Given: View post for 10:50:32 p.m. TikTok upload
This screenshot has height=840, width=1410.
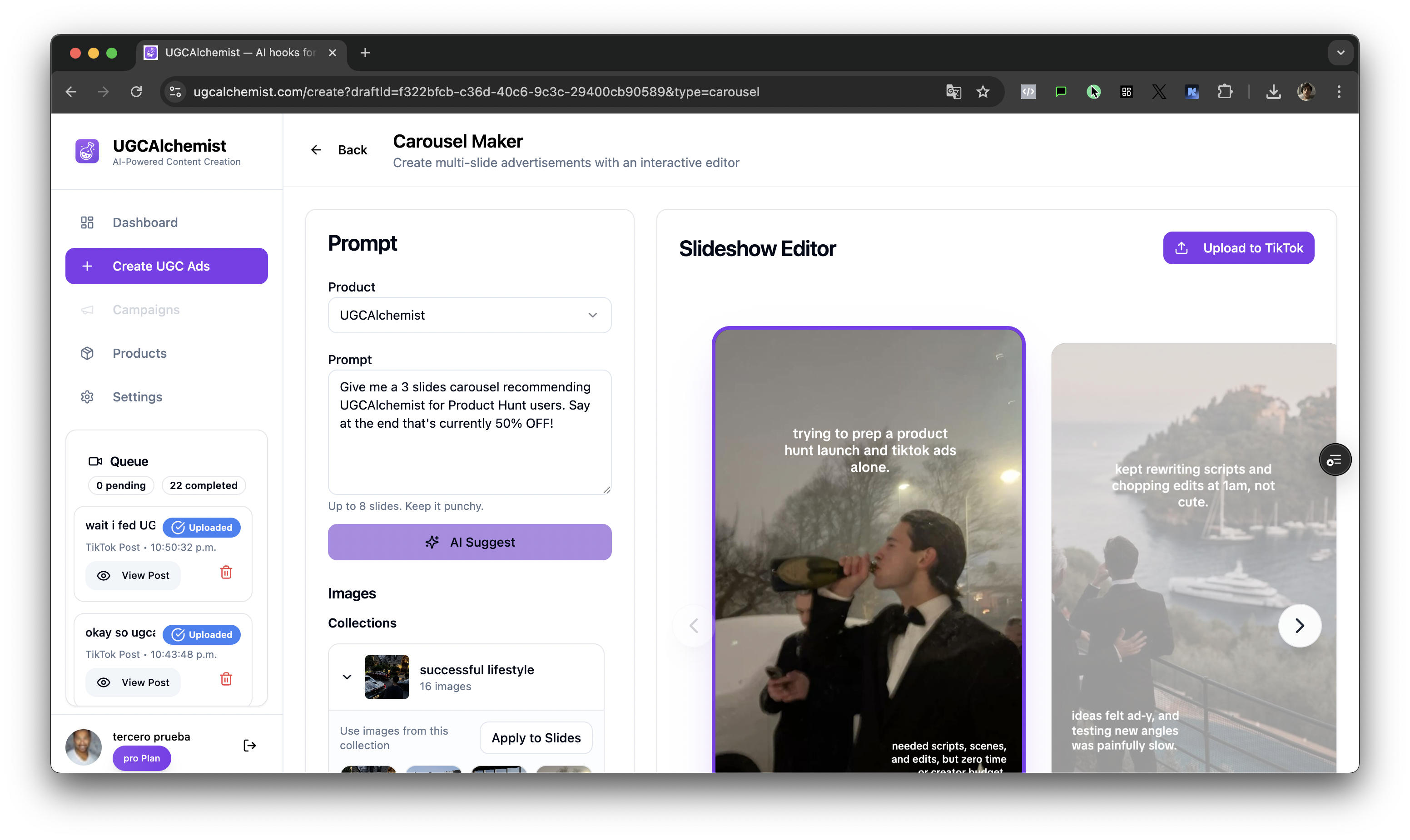Looking at the screenshot, I should (x=133, y=576).
